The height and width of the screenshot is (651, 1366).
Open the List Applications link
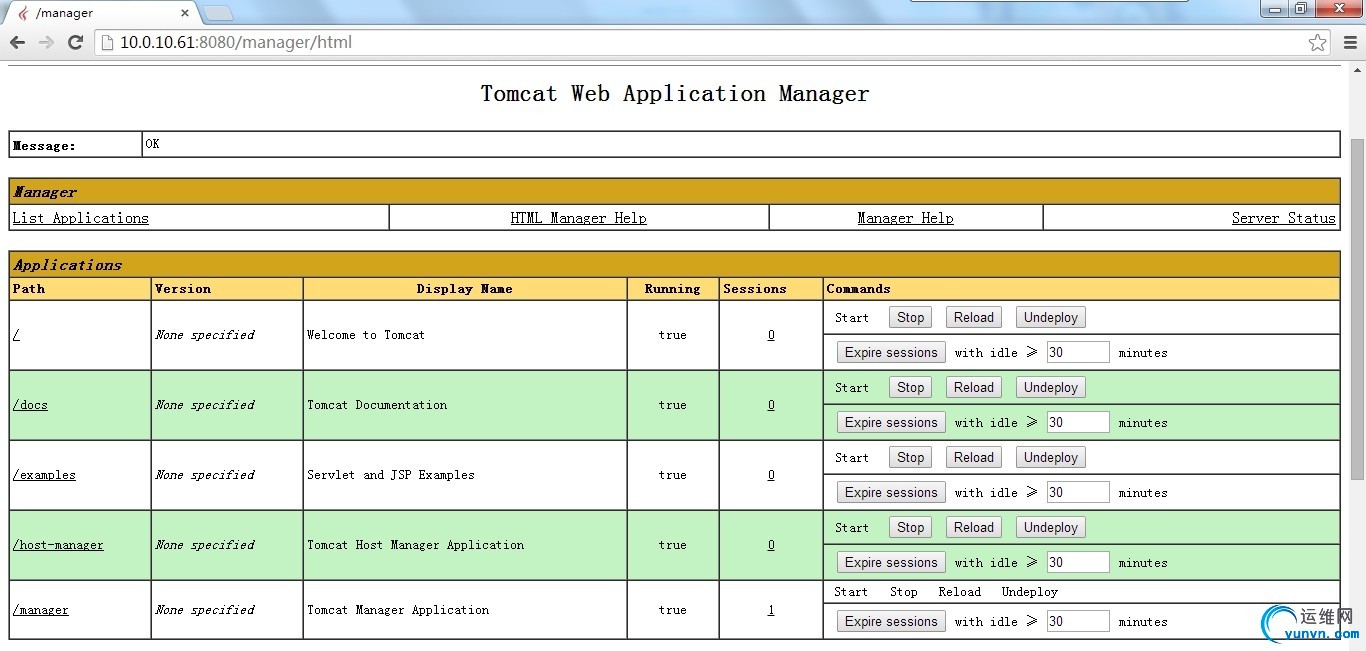[80, 218]
